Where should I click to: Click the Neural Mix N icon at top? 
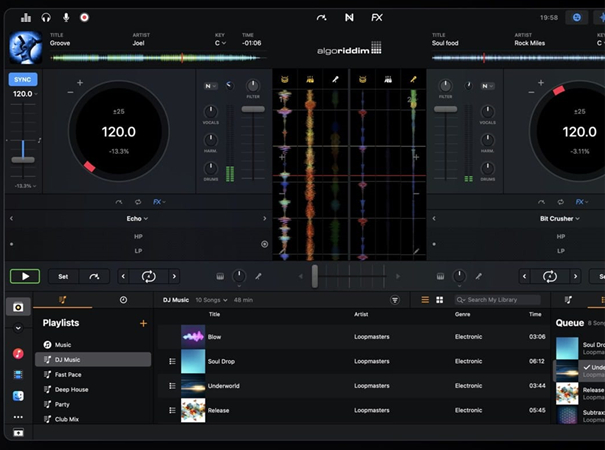click(349, 17)
